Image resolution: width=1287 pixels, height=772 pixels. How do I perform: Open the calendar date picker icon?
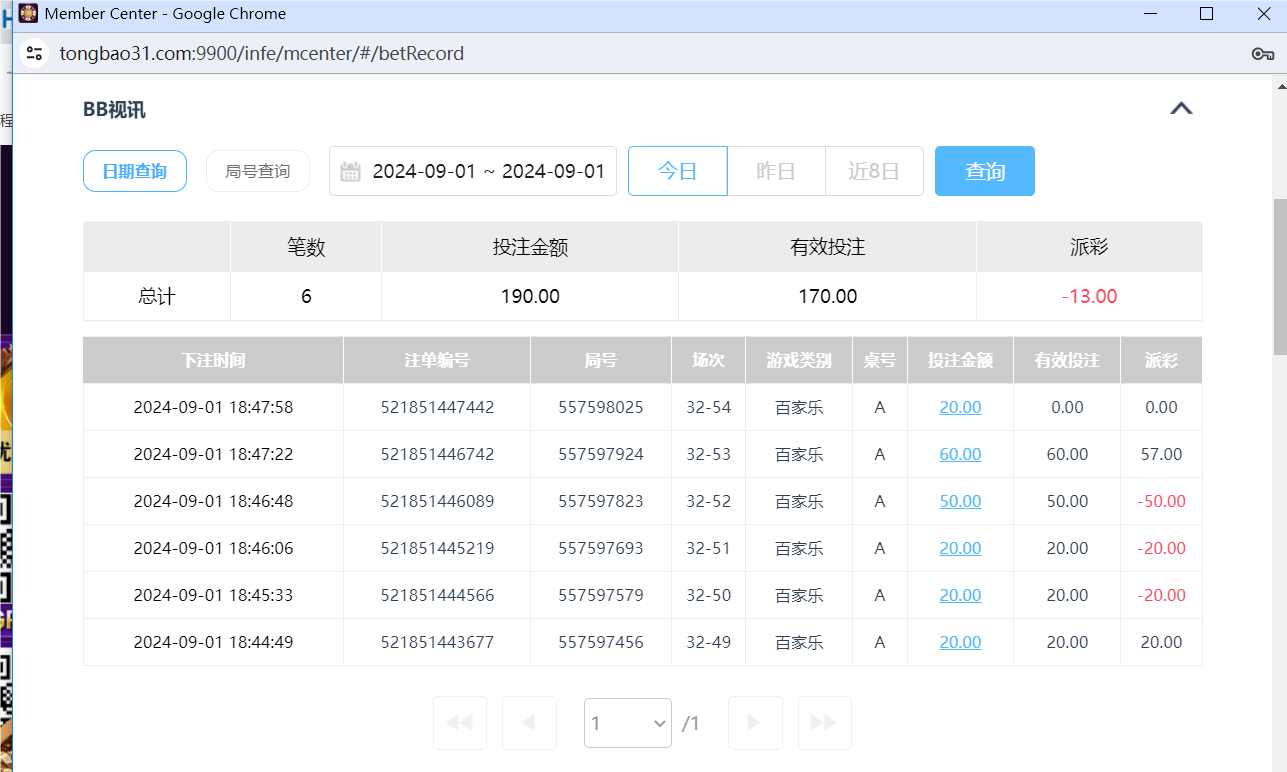tap(350, 171)
